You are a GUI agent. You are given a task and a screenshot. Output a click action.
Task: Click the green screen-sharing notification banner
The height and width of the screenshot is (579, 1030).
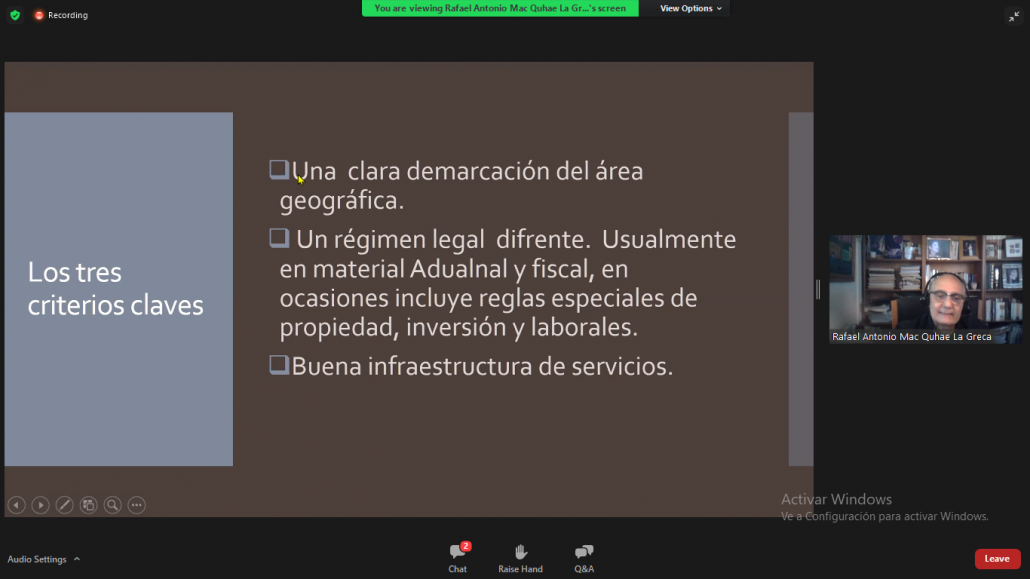tap(500, 9)
